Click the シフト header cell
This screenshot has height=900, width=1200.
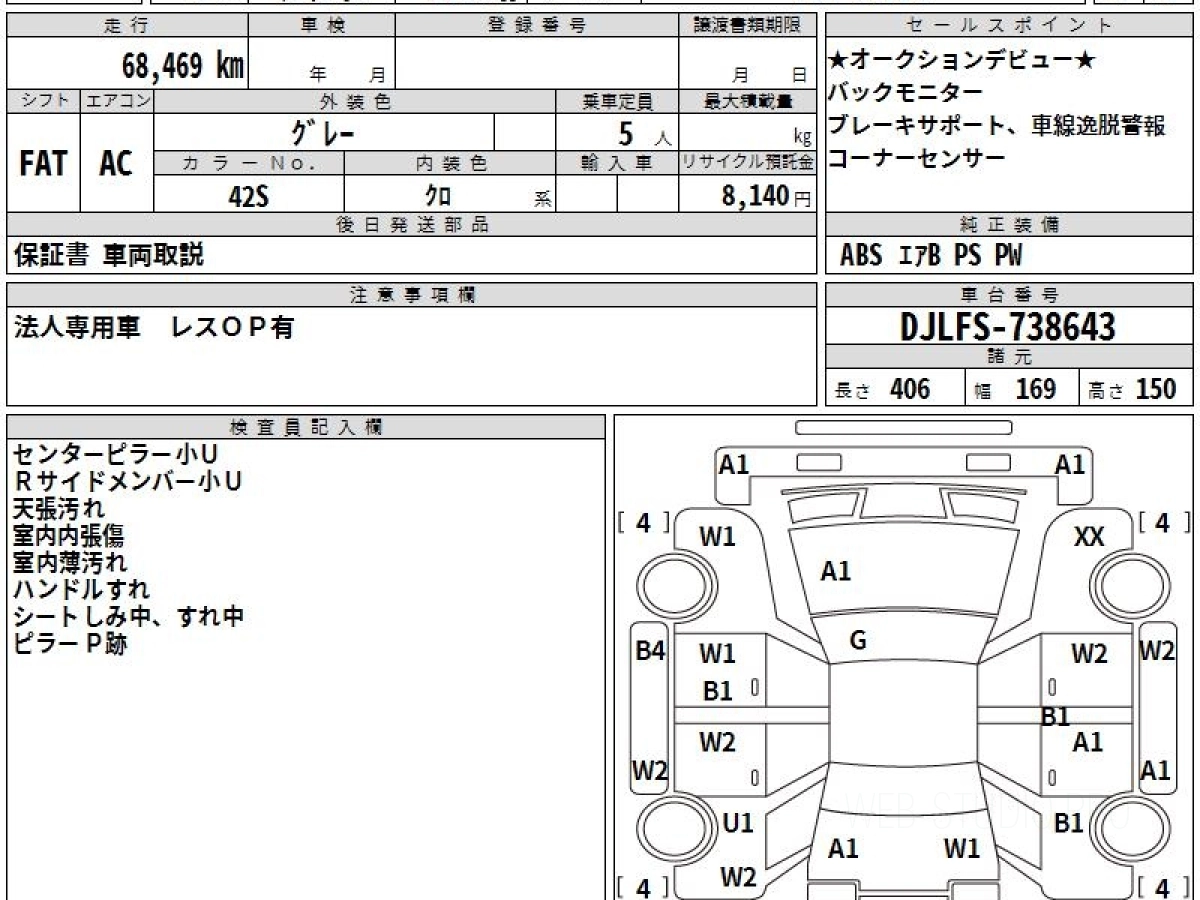point(44,101)
